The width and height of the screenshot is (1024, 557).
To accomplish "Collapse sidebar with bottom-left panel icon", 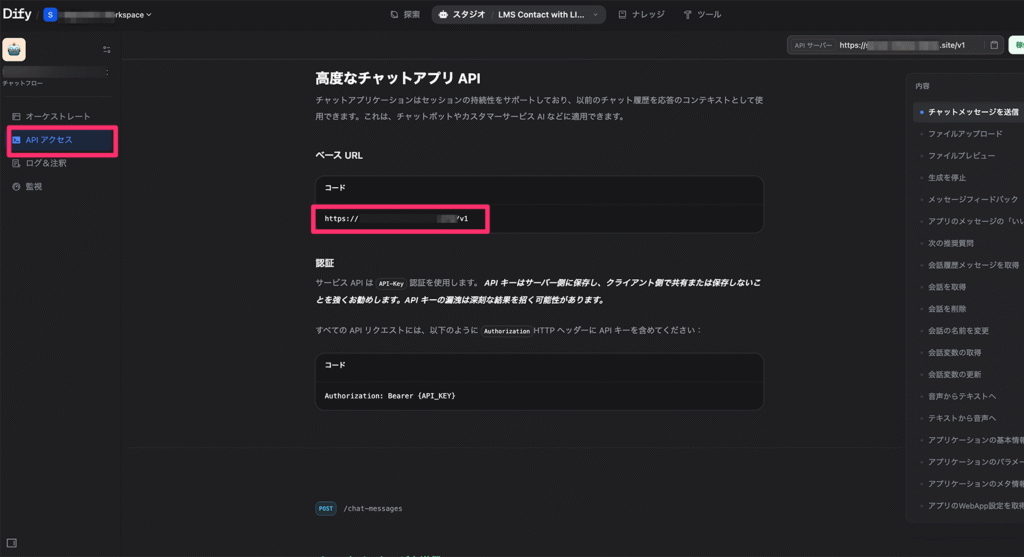I will point(12,543).
